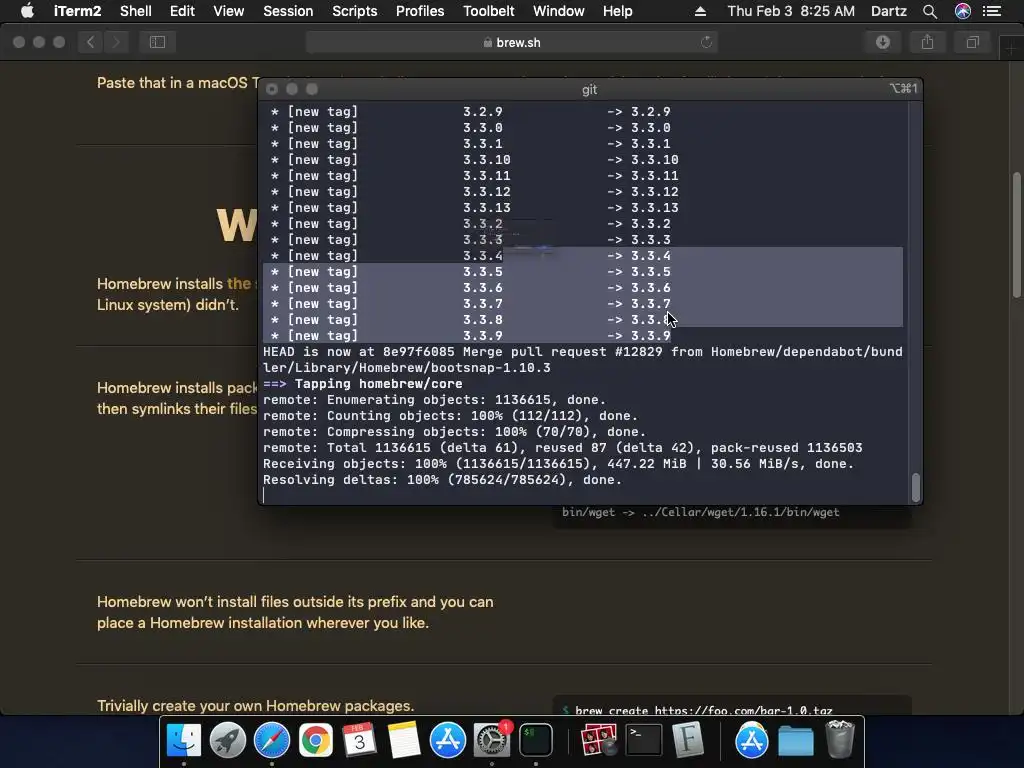Open the blue App Store icon left of System Preferences
Viewport: 1024px width, 768px height.
[447, 741]
